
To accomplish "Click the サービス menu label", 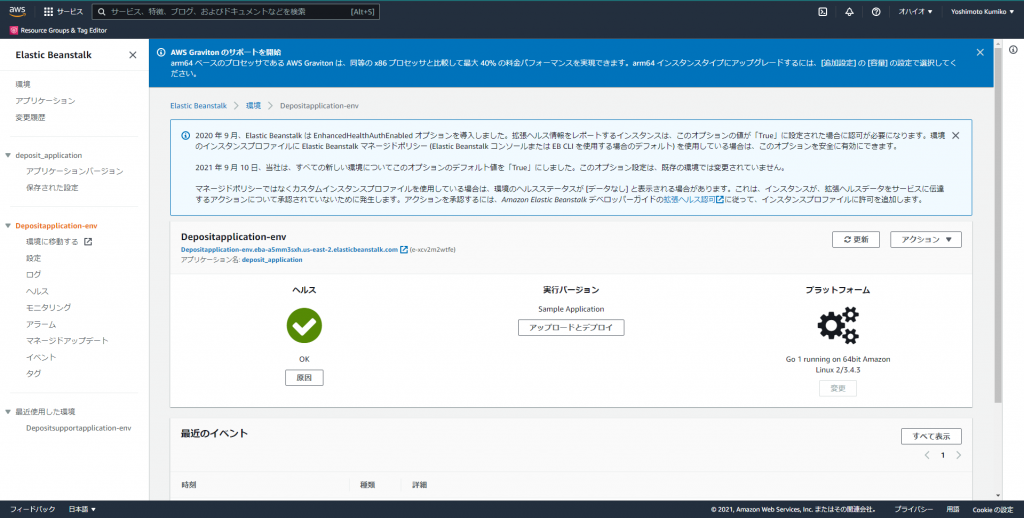I will pyautogui.click(x=70, y=12).
